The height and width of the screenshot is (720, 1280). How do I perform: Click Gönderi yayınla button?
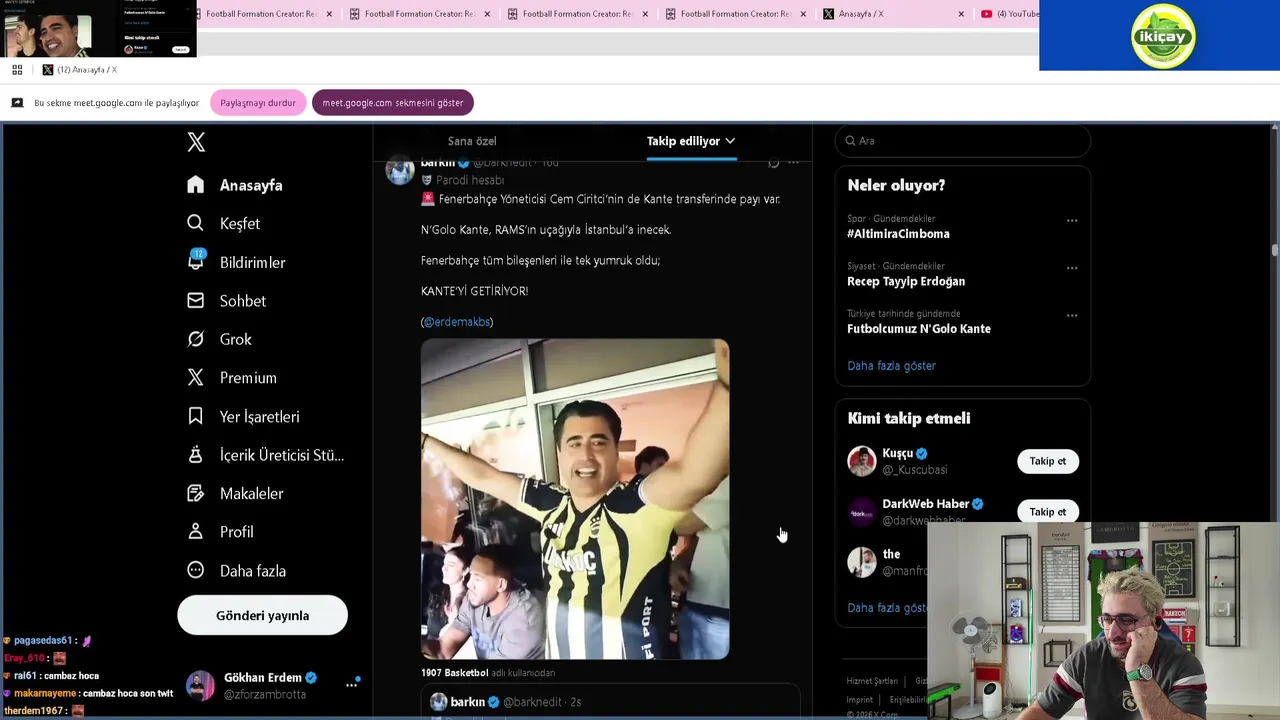[x=263, y=616]
